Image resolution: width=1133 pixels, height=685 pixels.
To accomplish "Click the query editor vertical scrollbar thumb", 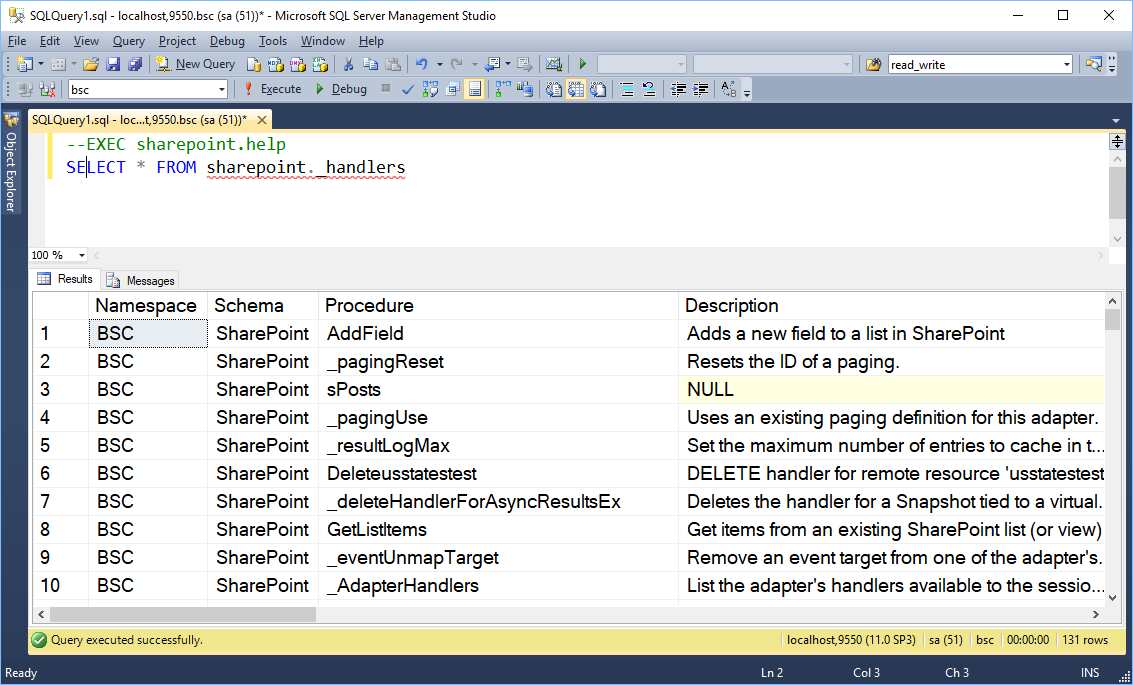I will pos(1117,191).
